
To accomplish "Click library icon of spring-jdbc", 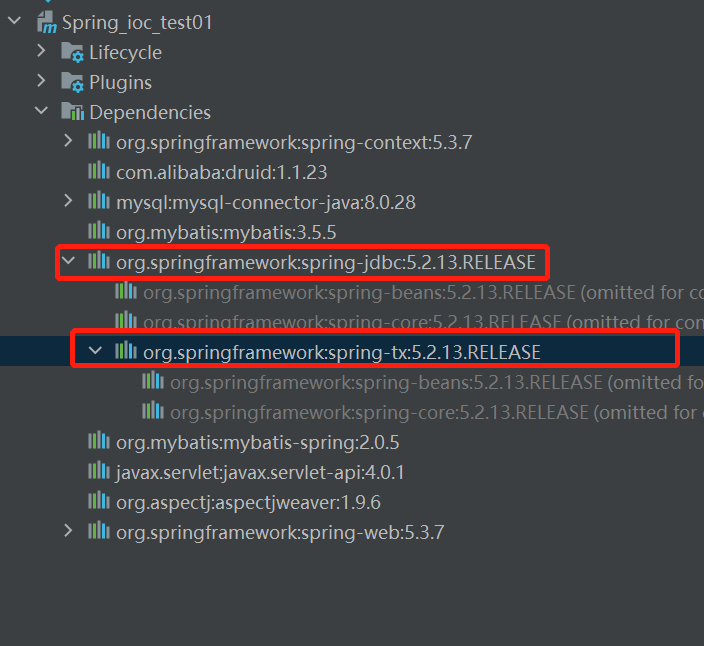I will click(99, 261).
